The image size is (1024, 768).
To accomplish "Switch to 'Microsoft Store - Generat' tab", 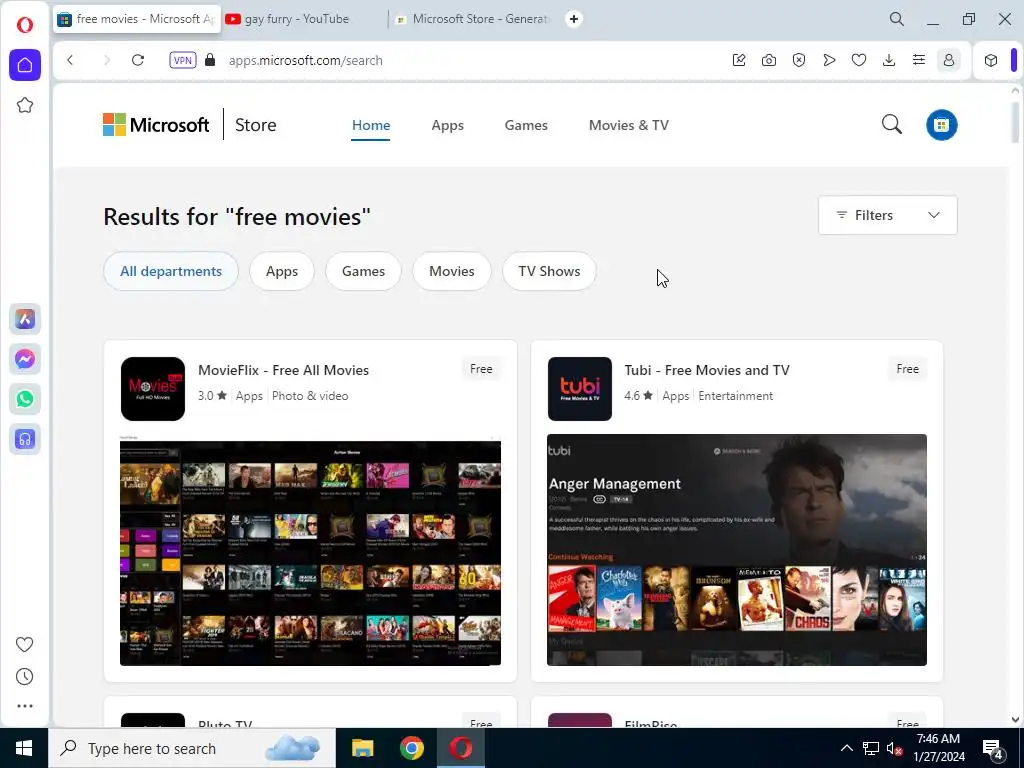I will (x=473, y=19).
